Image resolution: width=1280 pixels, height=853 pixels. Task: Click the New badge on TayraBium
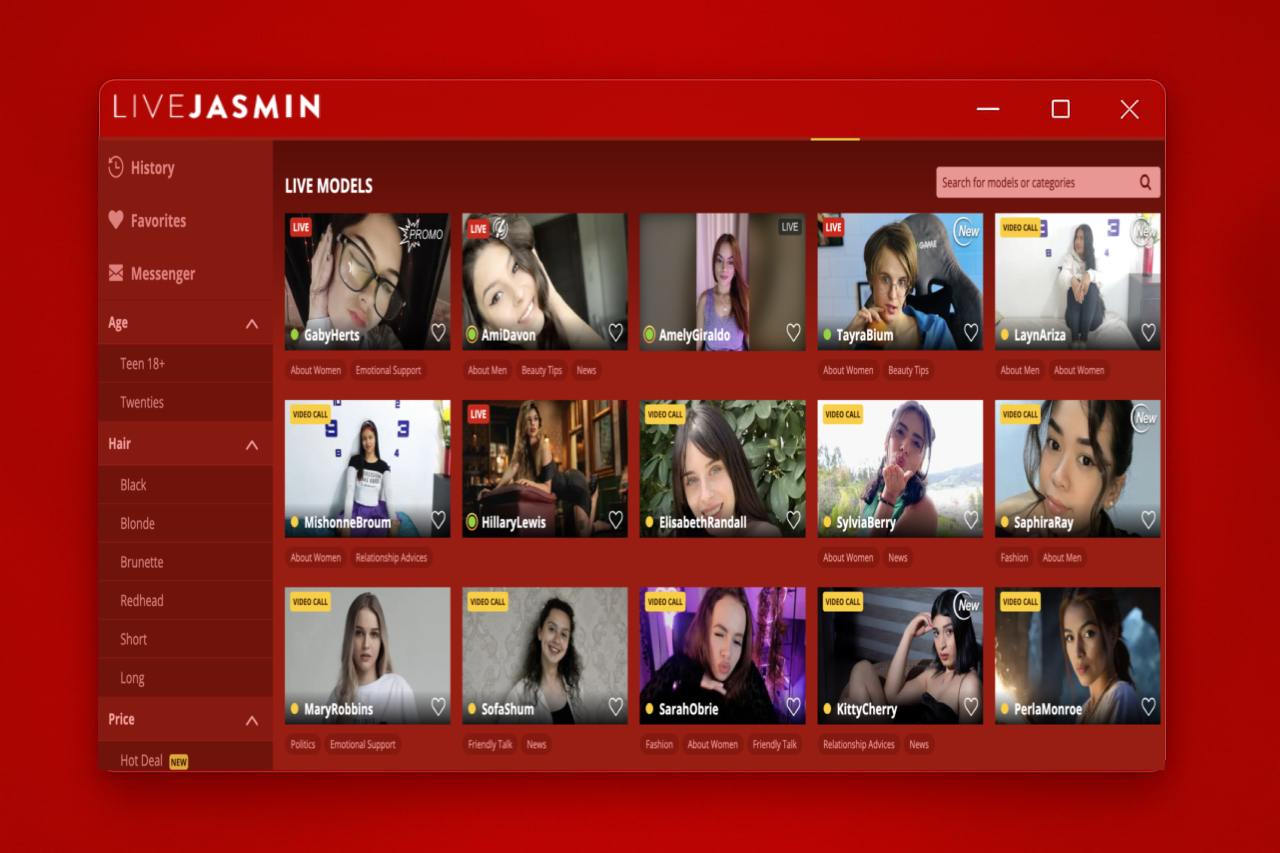pos(967,231)
